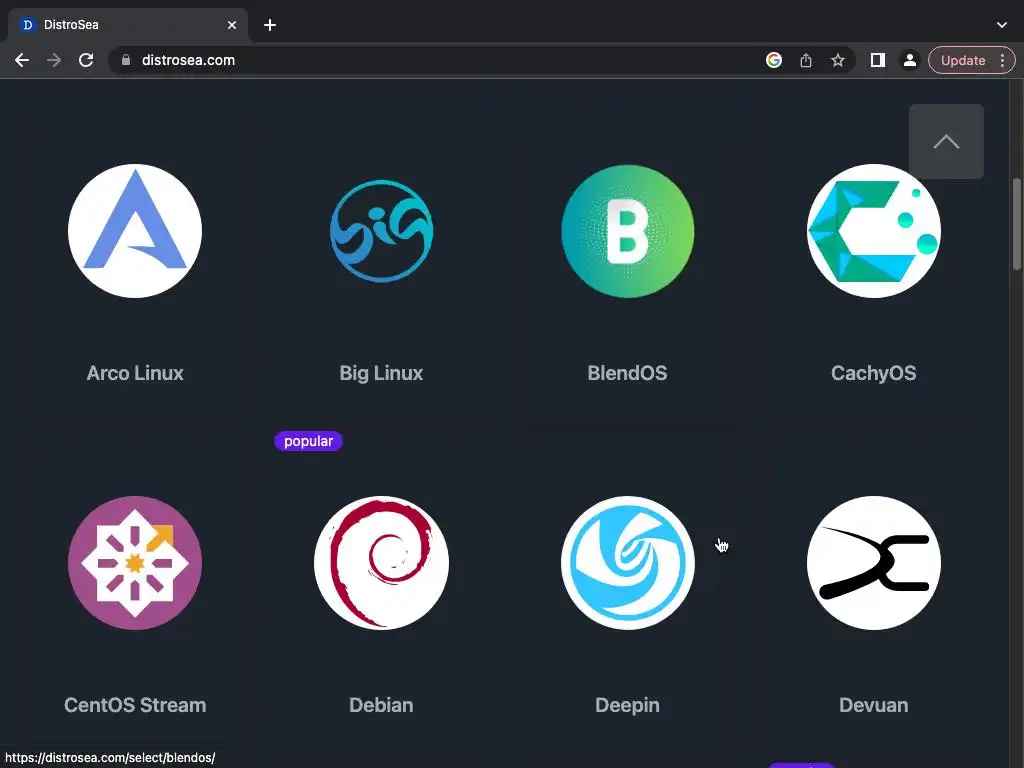The width and height of the screenshot is (1024, 768).
Task: Open the browser profile icon
Action: pos(910,60)
